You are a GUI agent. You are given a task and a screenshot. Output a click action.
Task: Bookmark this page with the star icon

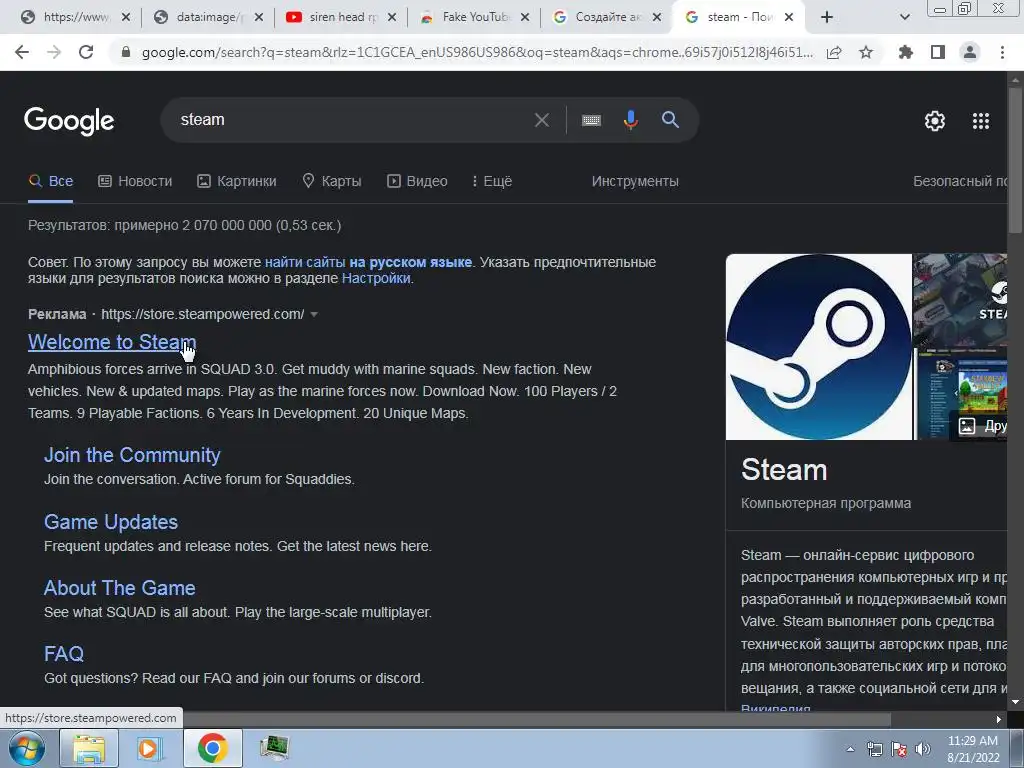(x=866, y=52)
